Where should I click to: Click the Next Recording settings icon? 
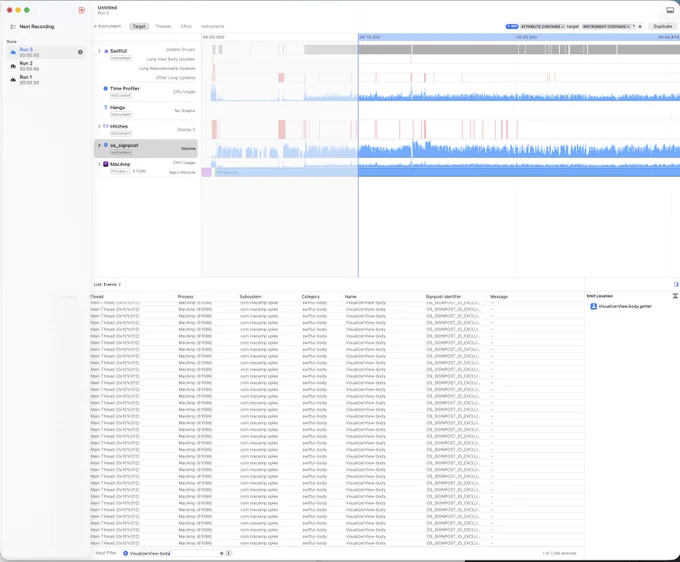[13, 26]
